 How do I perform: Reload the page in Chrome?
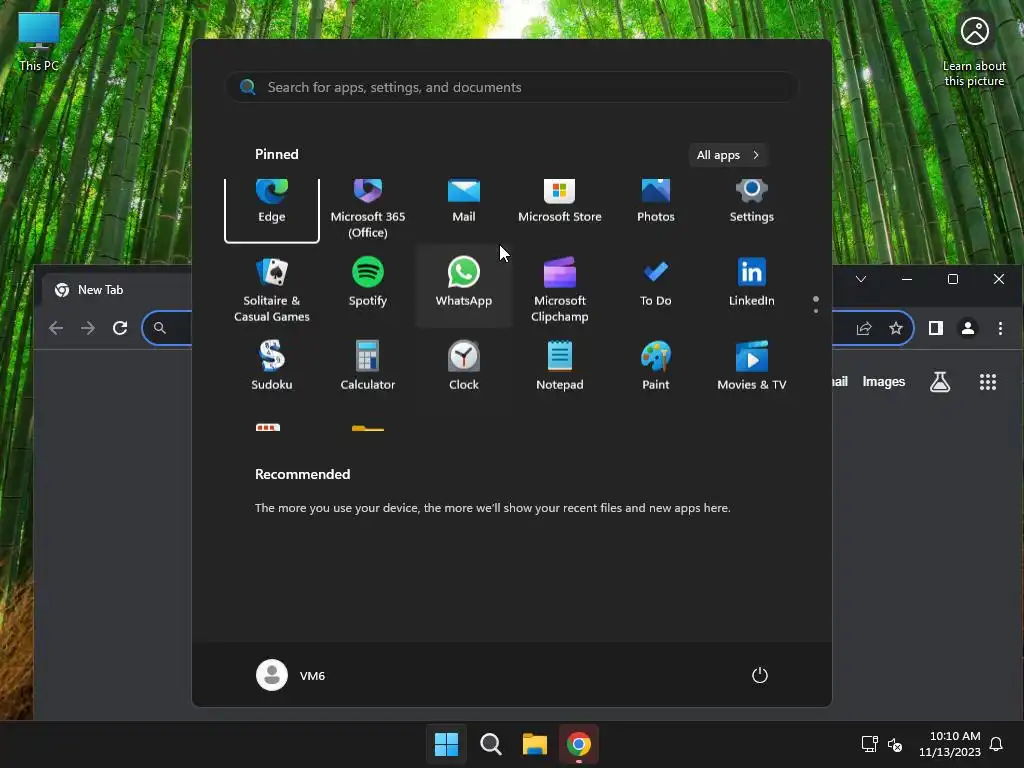pyautogui.click(x=120, y=328)
